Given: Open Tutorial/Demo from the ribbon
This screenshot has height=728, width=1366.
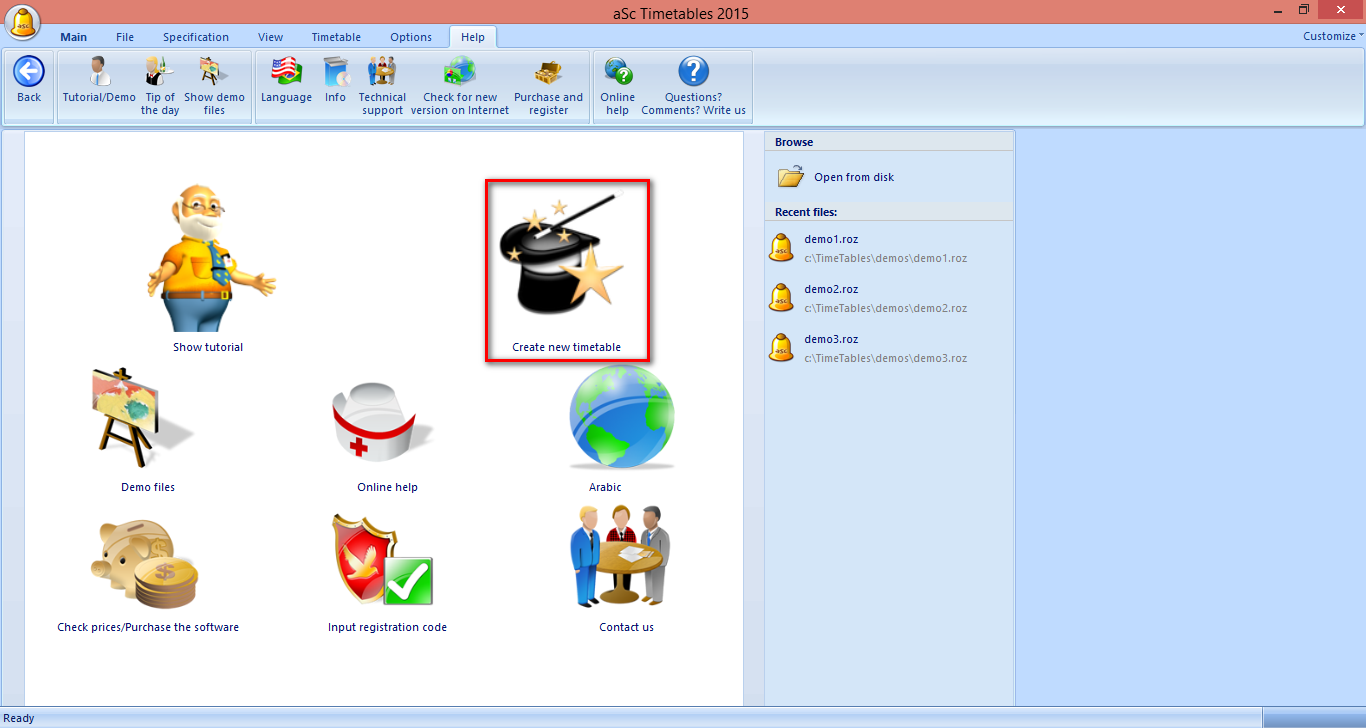Looking at the screenshot, I should click(99, 79).
